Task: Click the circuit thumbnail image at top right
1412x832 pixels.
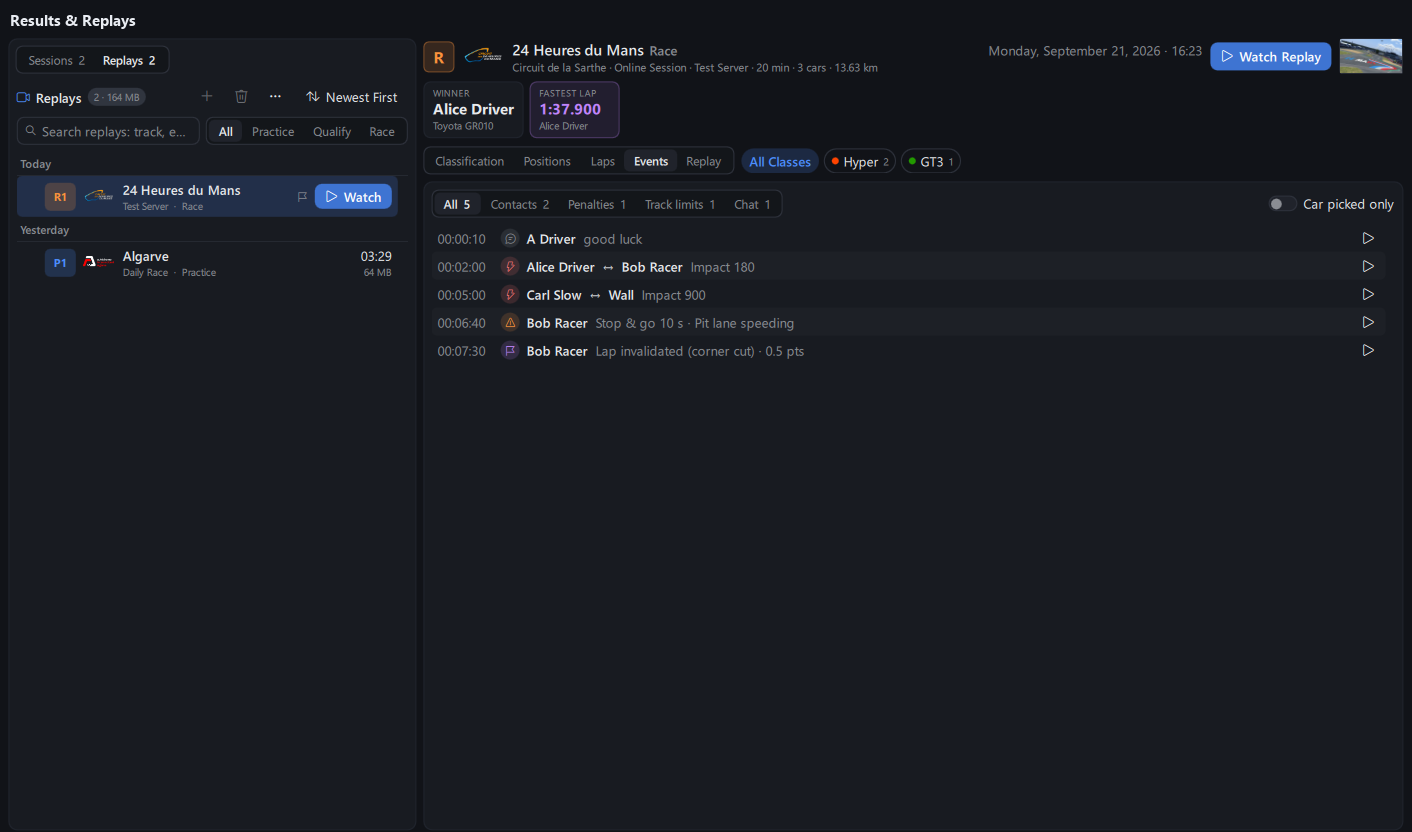Action: tap(1371, 56)
